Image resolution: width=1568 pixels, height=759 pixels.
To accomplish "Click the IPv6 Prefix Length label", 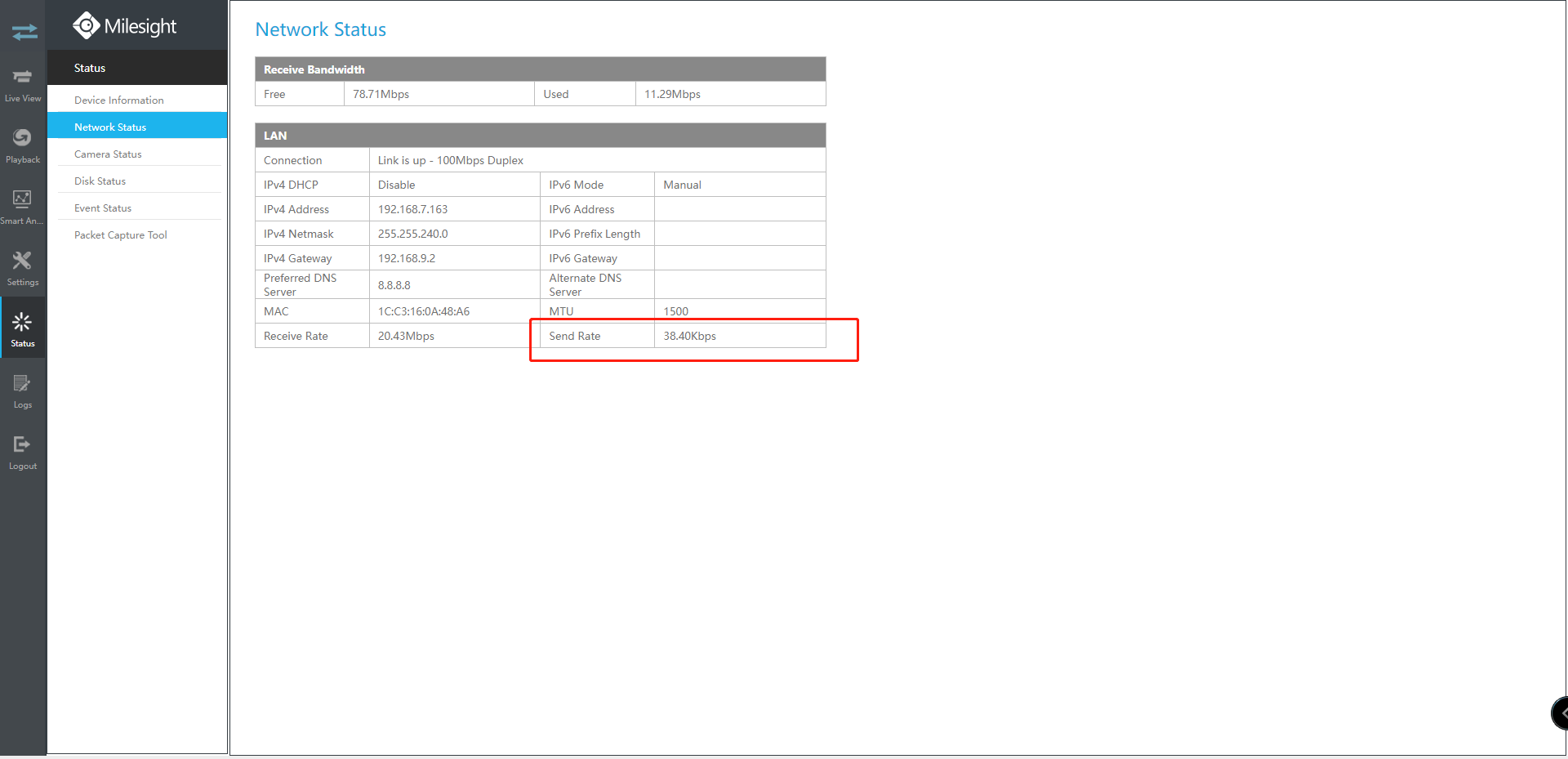I will (x=595, y=234).
